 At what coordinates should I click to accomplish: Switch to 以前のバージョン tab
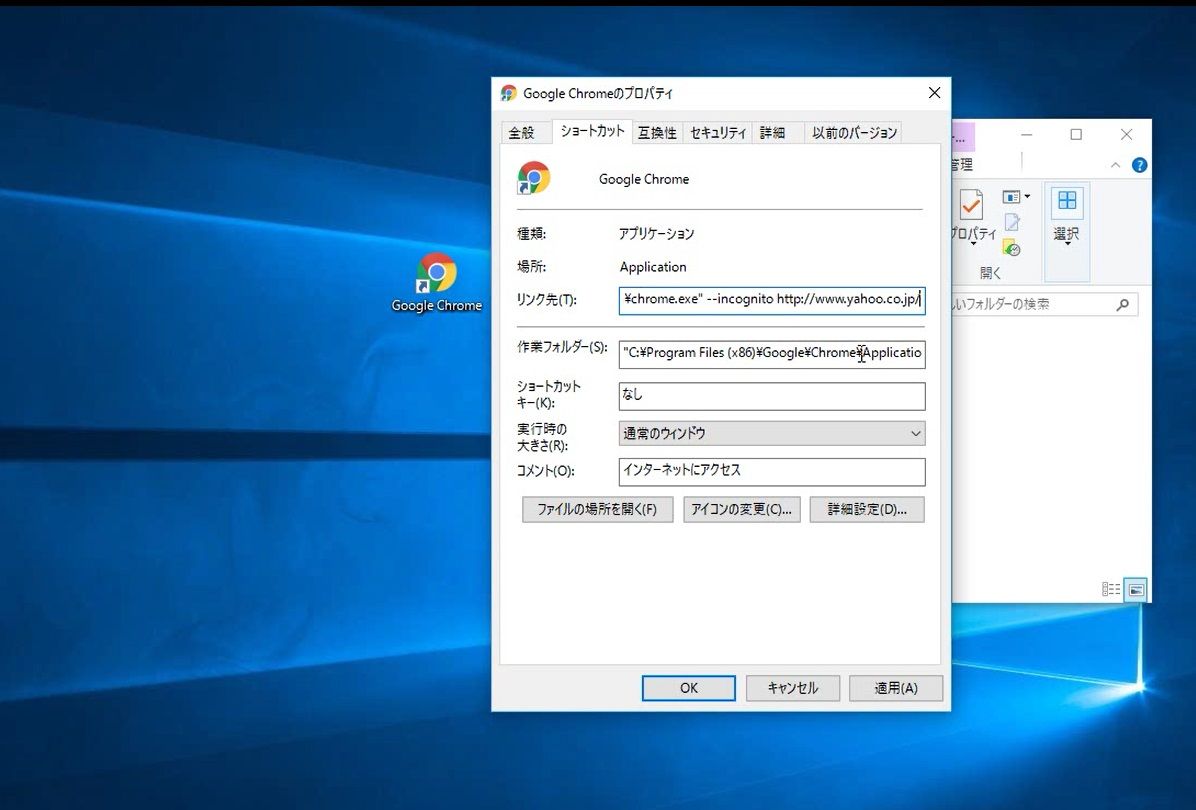pos(854,133)
